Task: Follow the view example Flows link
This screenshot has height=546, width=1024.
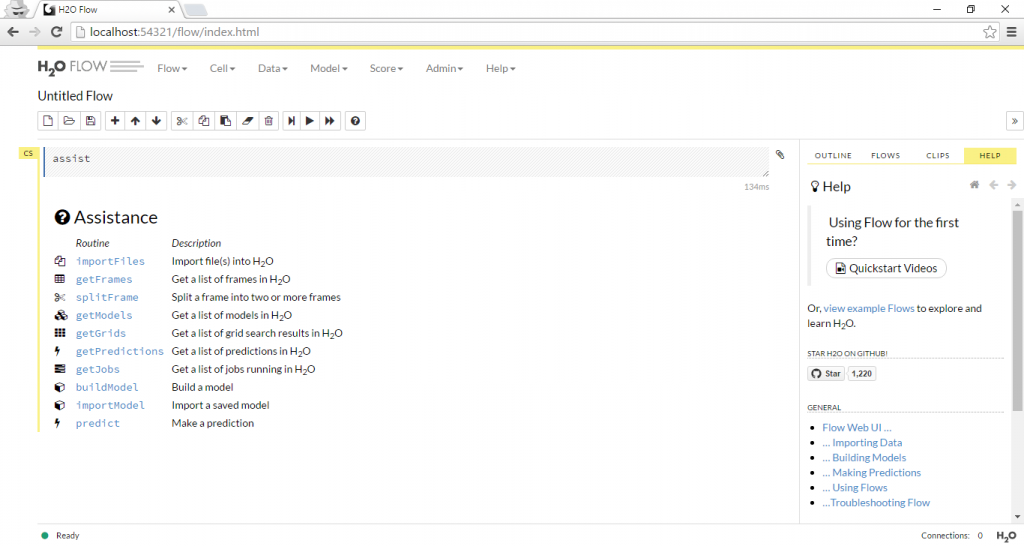Action: [869, 308]
